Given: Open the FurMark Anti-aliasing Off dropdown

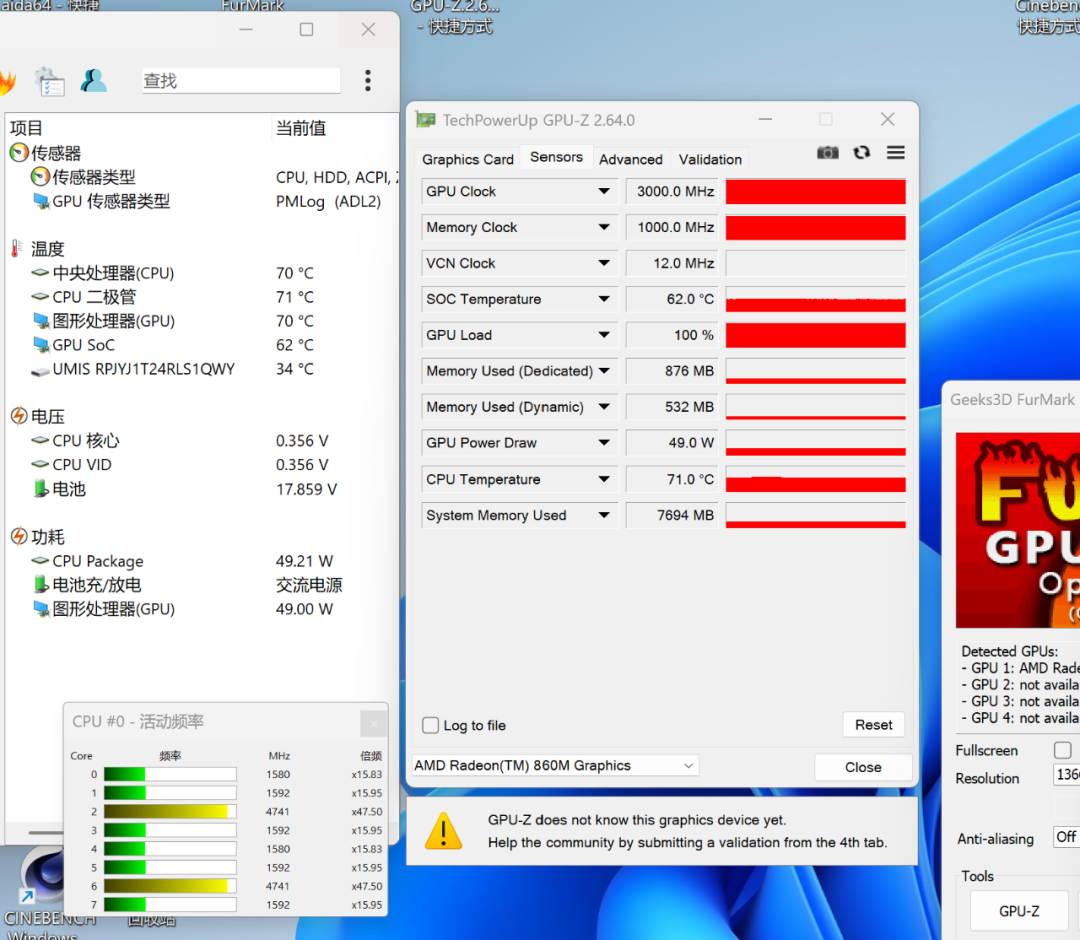Looking at the screenshot, I should (x=1066, y=837).
